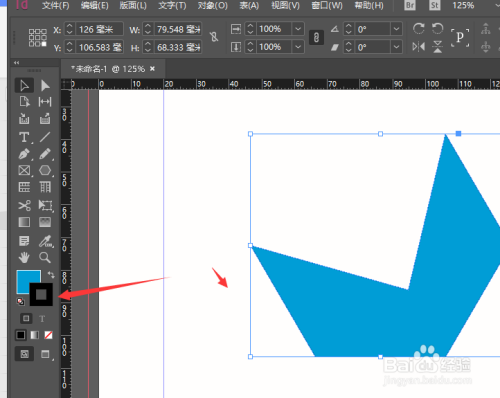The image size is (500, 398).
Task: Select the Eyedropper tool
Action: 45,241
